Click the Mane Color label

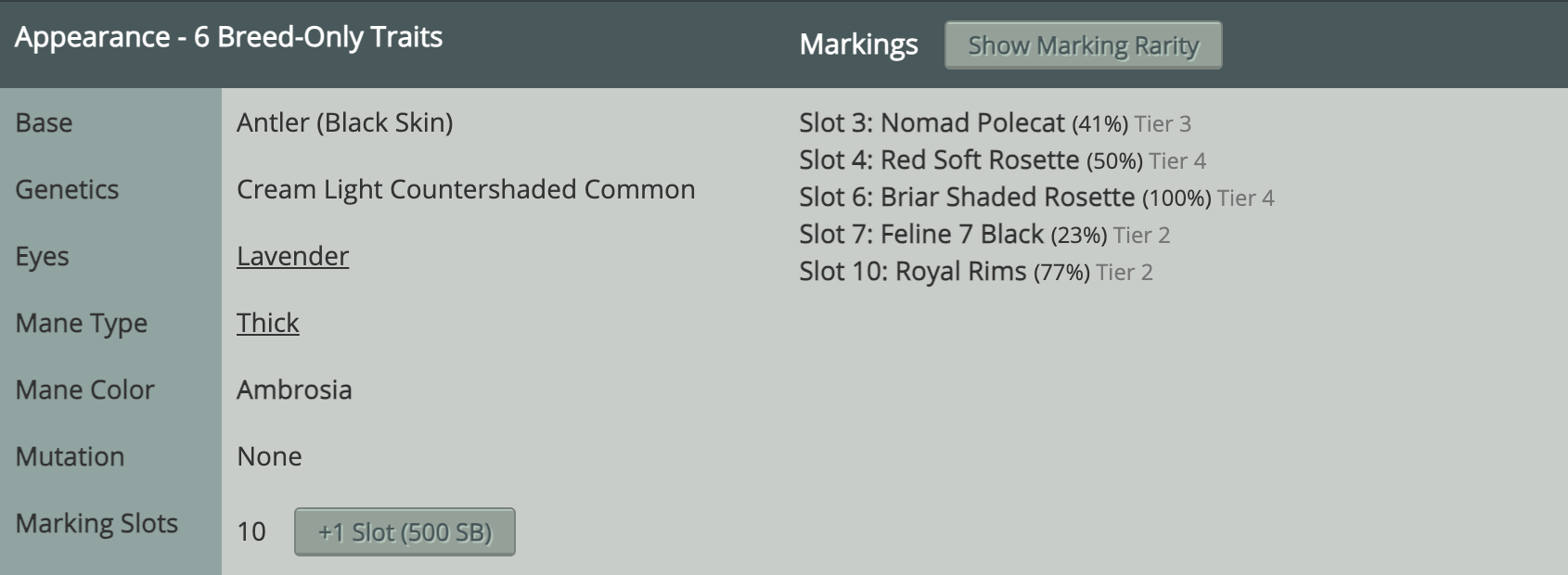tap(84, 390)
